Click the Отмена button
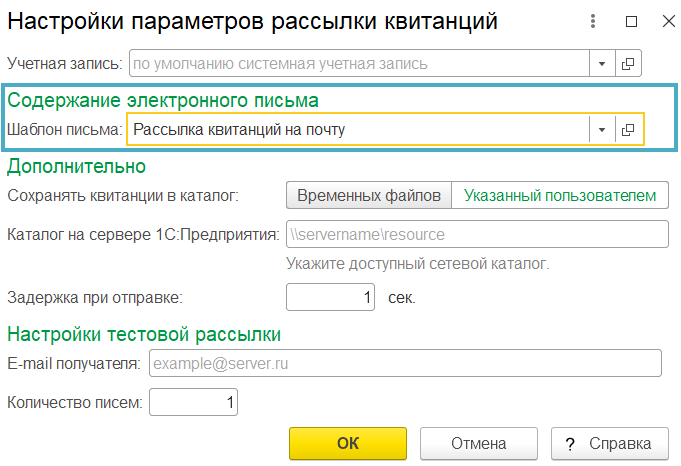The width and height of the screenshot is (681, 466). click(x=479, y=443)
